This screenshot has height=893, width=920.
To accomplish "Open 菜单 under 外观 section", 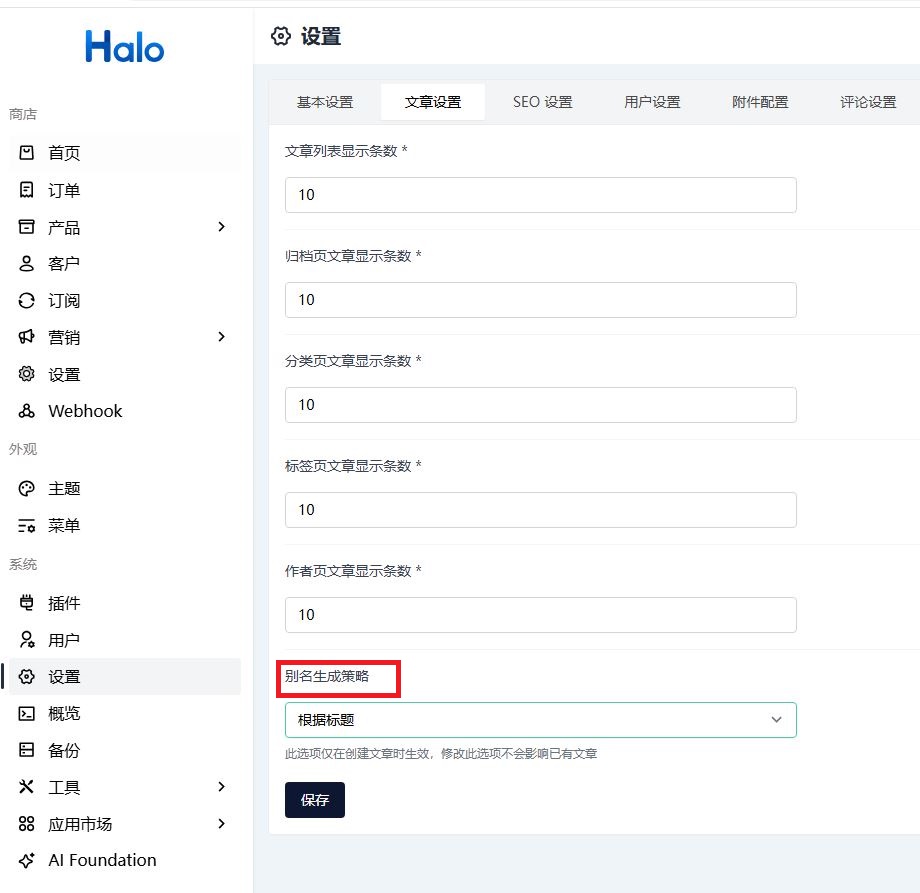I will [125, 526].
